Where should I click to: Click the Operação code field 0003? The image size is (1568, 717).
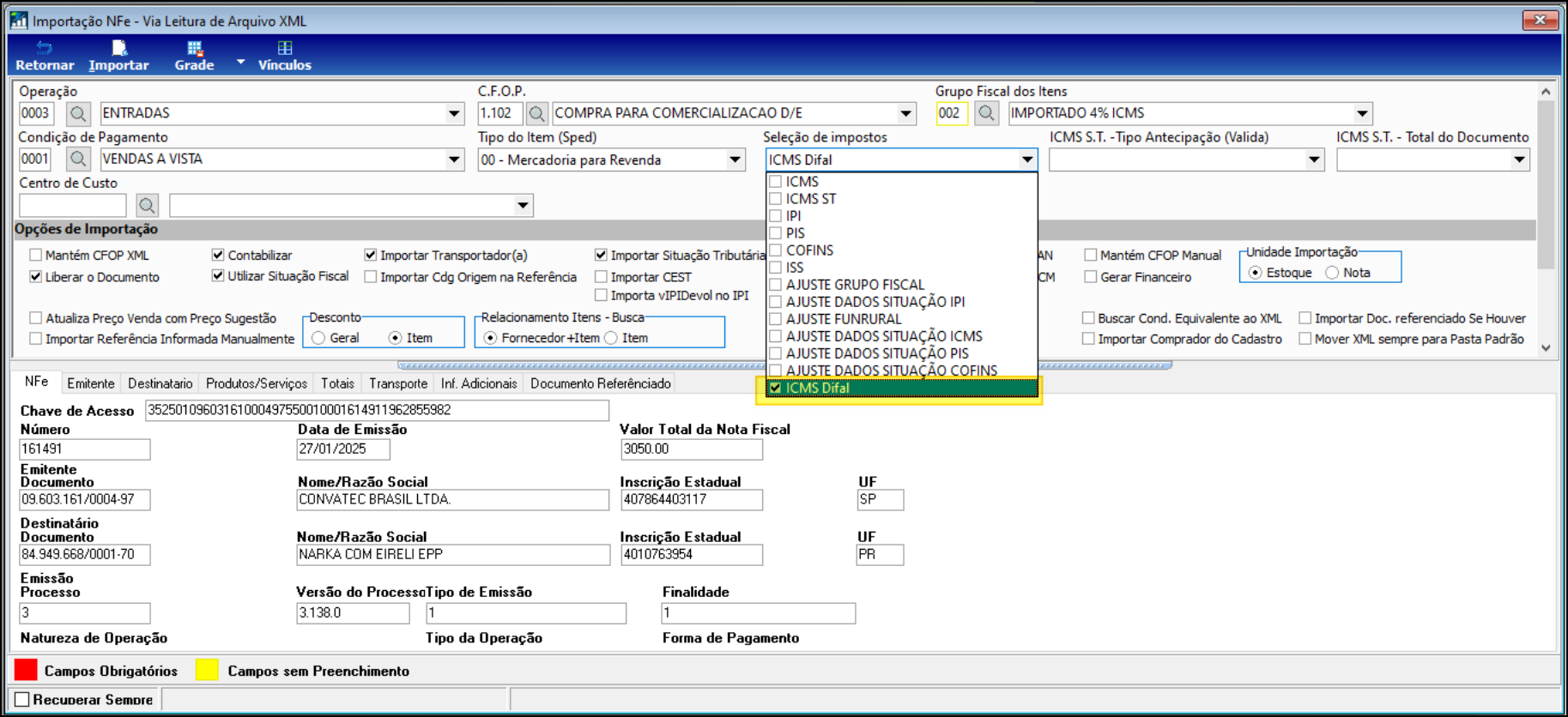pyautogui.click(x=36, y=113)
